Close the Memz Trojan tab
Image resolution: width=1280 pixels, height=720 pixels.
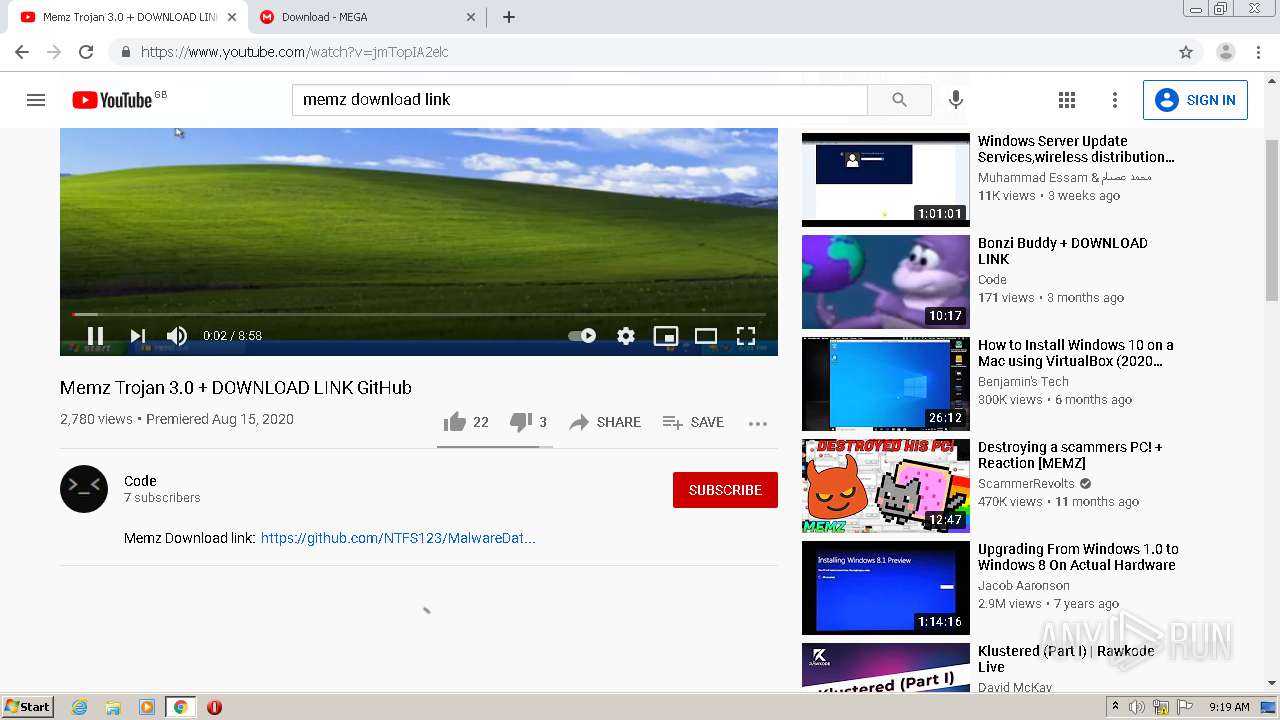232,17
